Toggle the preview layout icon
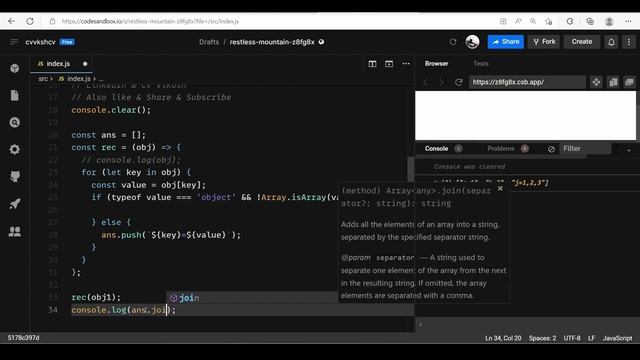The width and height of the screenshot is (640, 360). [x=389, y=64]
